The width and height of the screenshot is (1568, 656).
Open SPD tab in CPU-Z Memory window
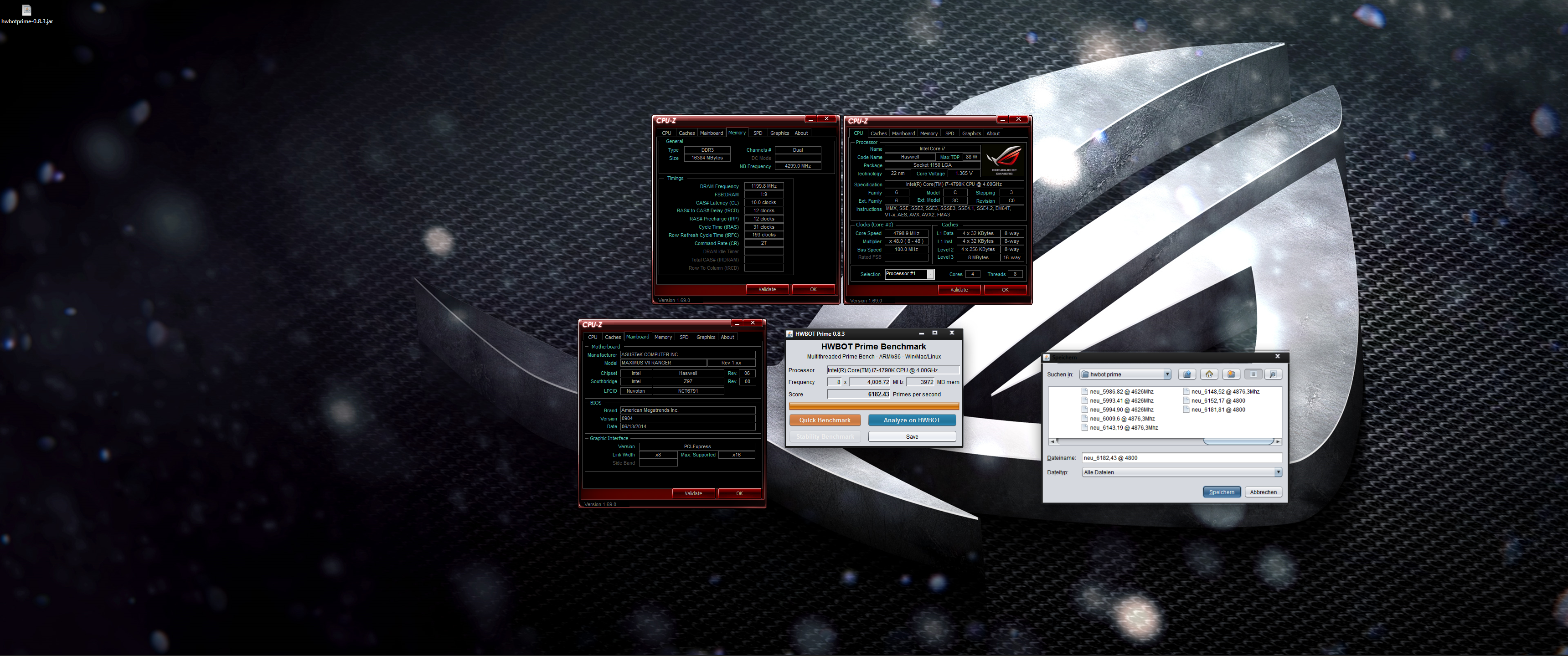point(757,133)
